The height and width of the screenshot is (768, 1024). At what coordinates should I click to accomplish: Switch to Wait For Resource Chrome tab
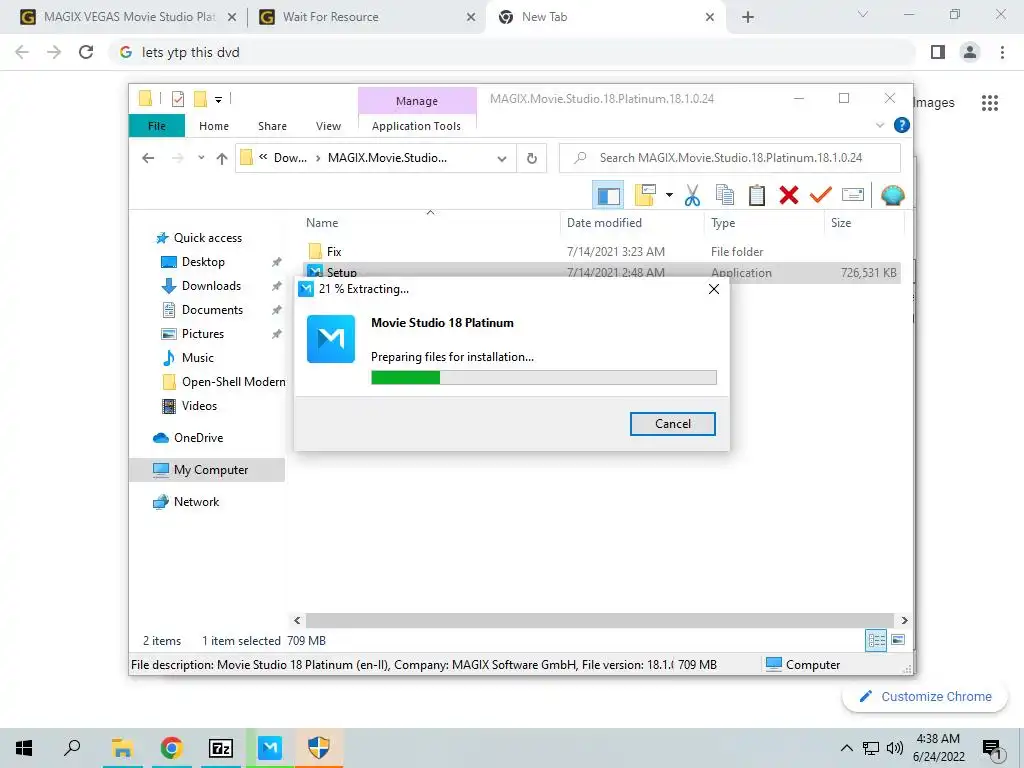point(366,17)
